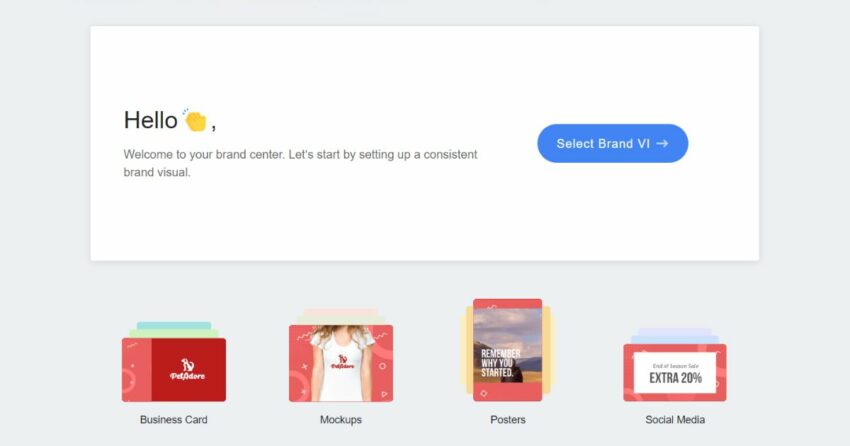The height and width of the screenshot is (446, 850).
Task: Click the welcome to your brand center paragraph
Action: 300,163
